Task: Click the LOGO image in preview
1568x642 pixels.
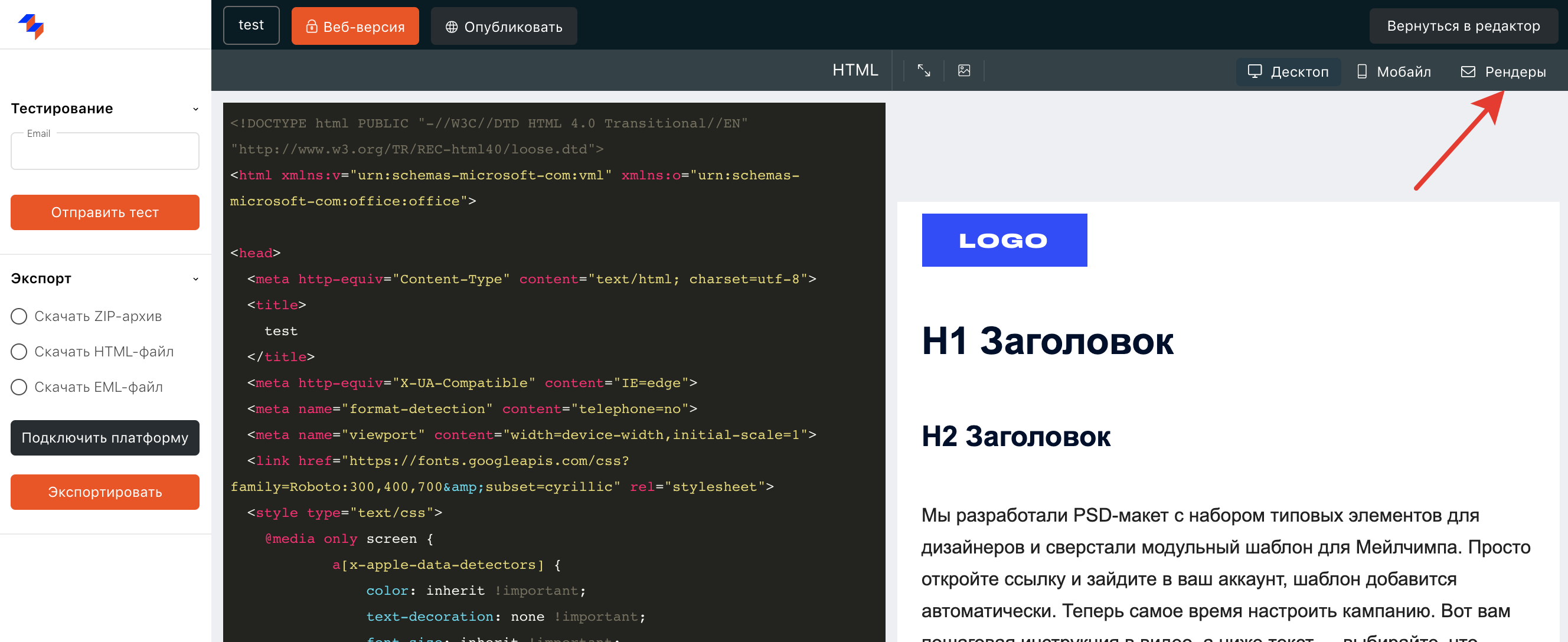Action: tap(1004, 240)
